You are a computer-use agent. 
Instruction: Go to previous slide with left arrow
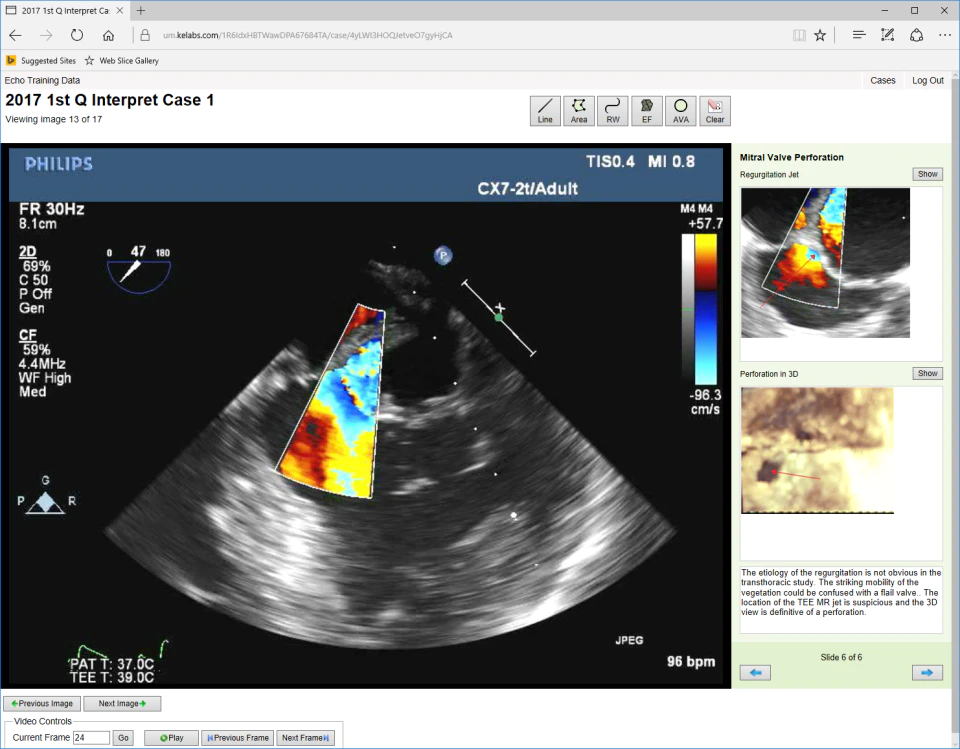coord(755,672)
